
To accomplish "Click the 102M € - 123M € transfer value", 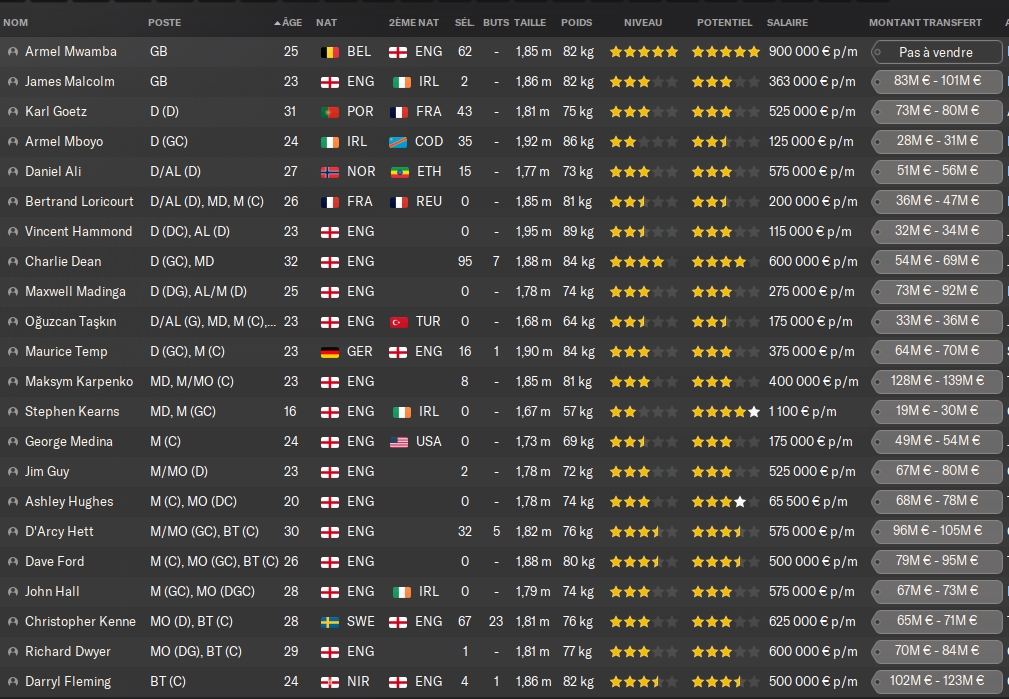I will (x=938, y=681).
